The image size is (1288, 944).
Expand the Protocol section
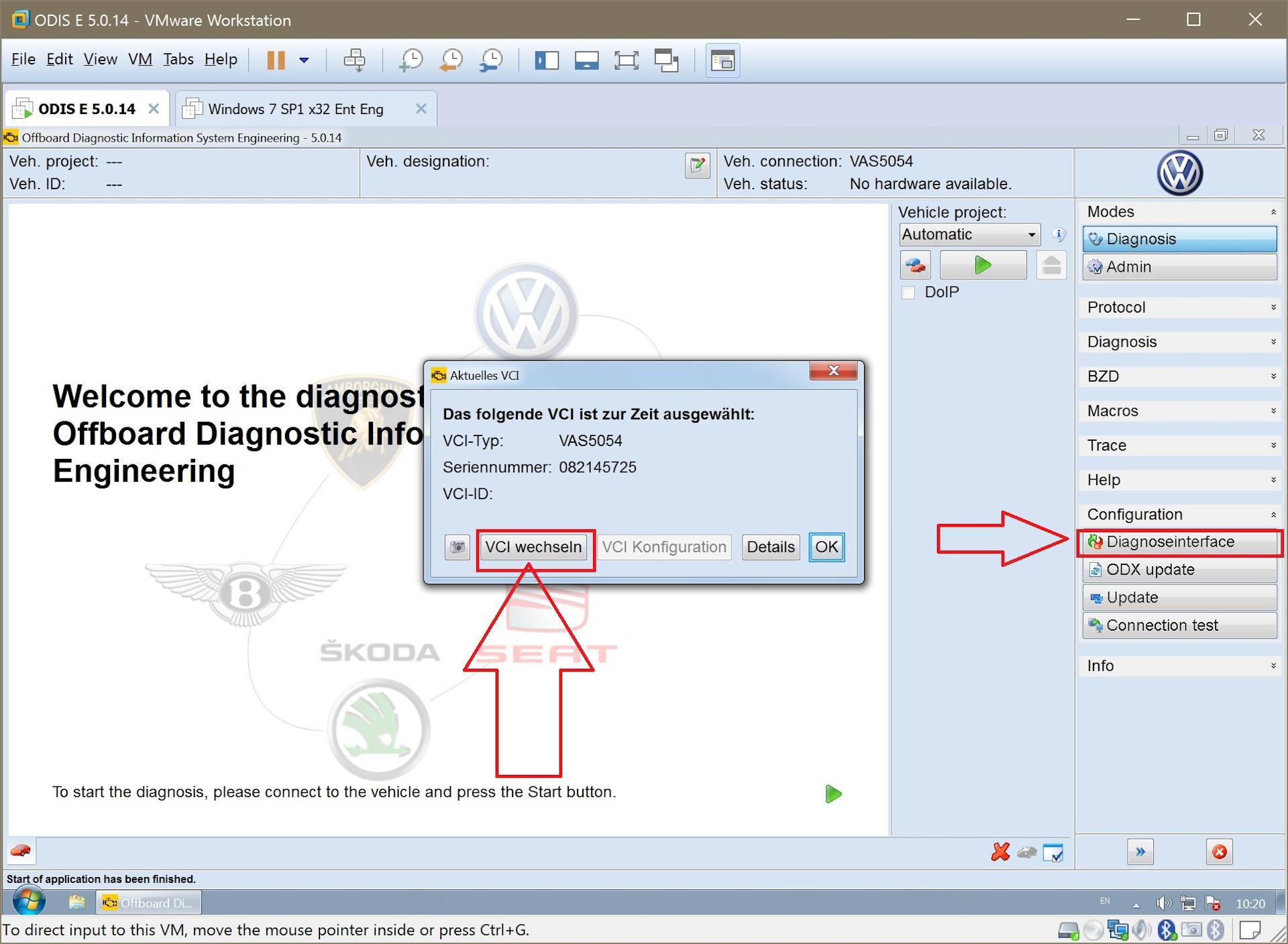pos(1180,307)
